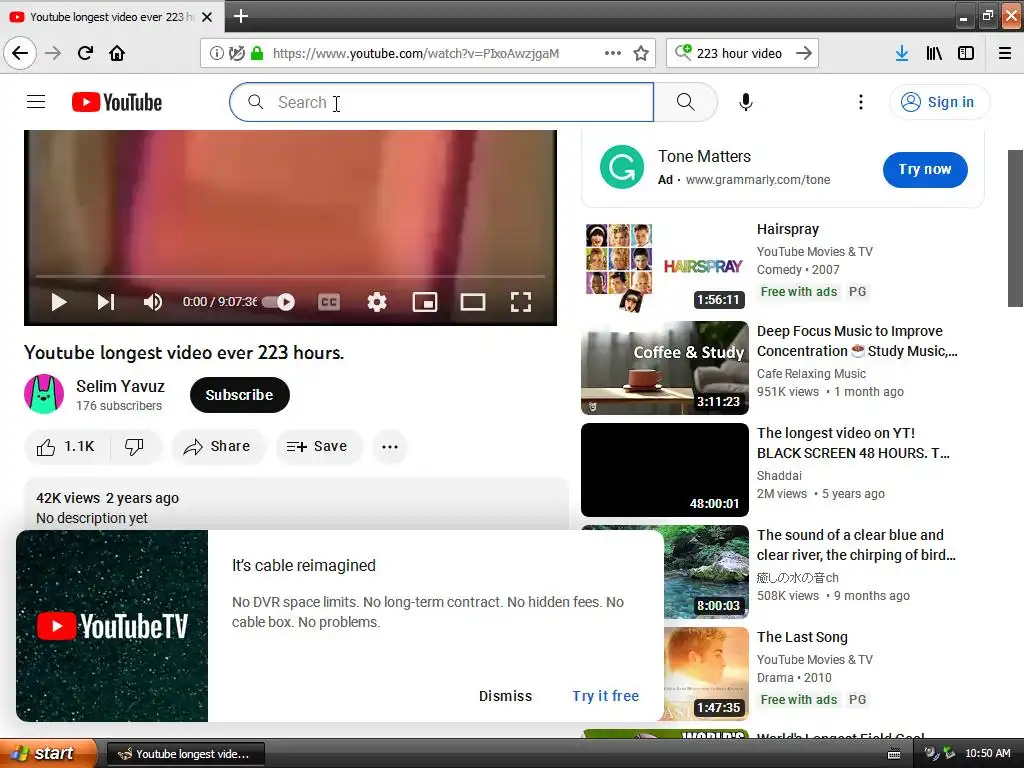Screen dimensions: 1024x768
Task: Open The Last Song movie title
Action: pyautogui.click(x=802, y=637)
